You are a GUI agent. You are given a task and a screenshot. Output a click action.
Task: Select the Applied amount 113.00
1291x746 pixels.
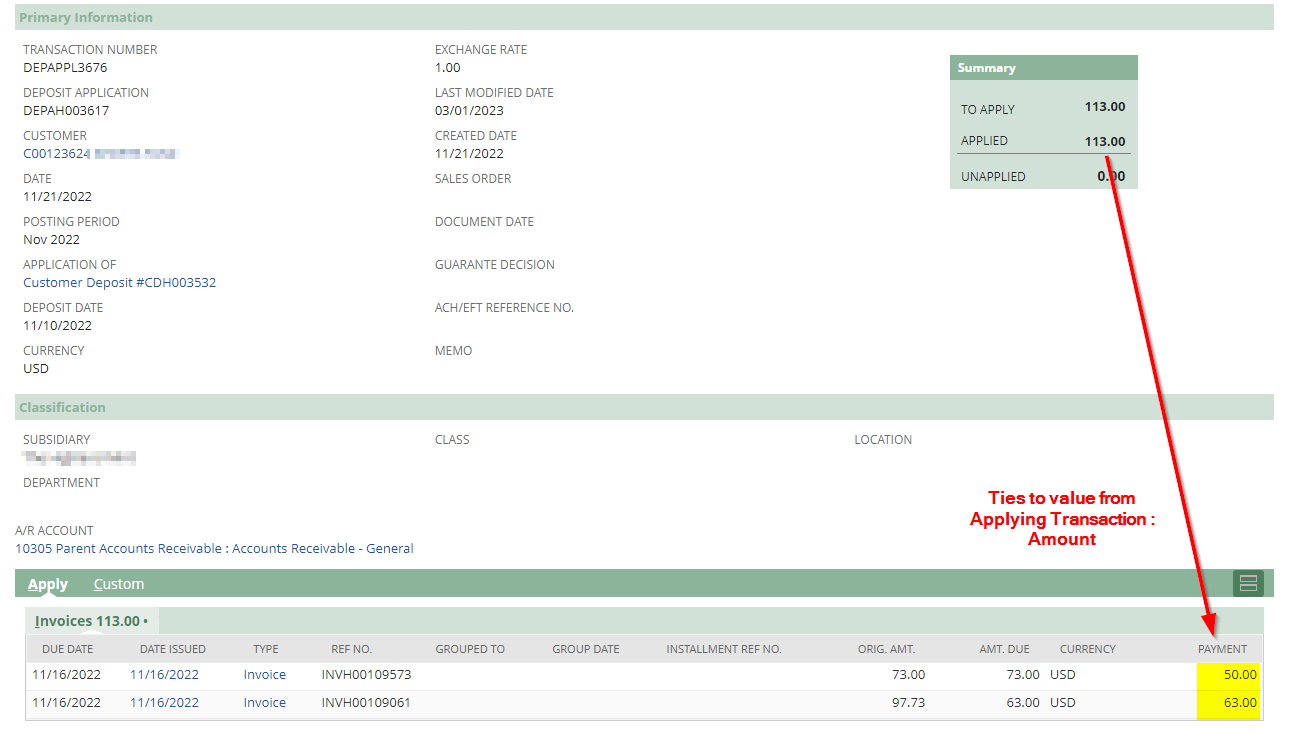click(1105, 142)
